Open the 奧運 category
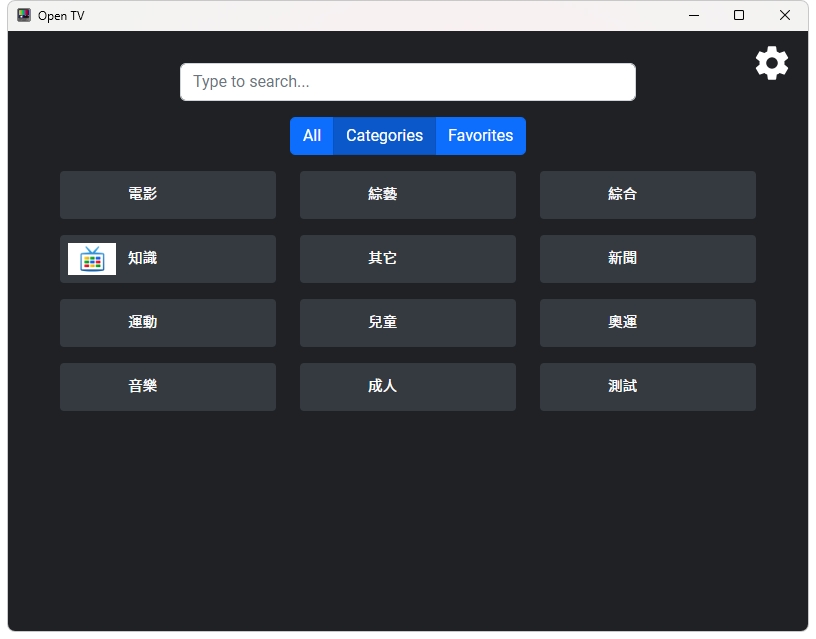This screenshot has width=816, height=639. point(647,323)
